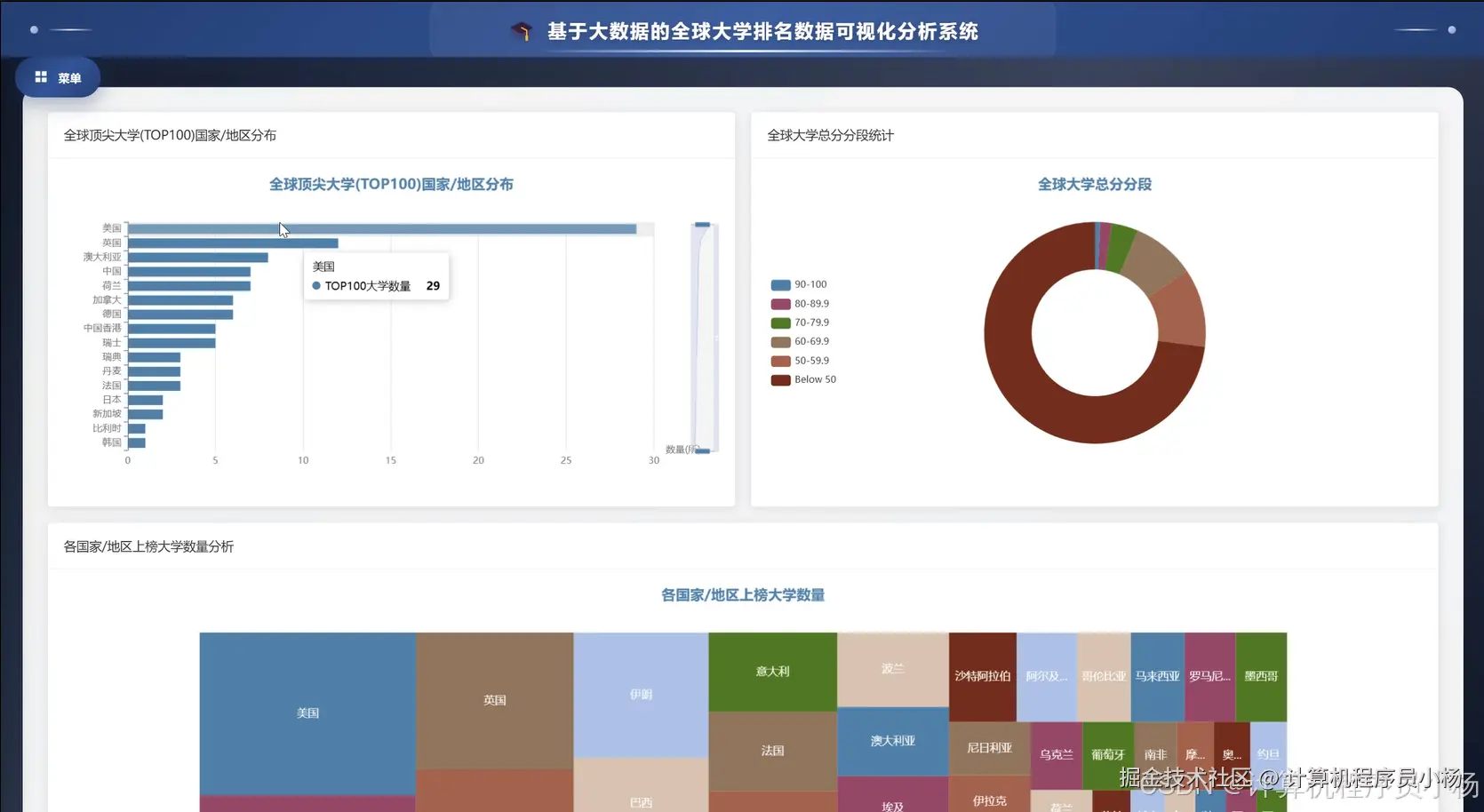Select the 法国 block in the treemap
Viewport: 1484px width, 812px height.
pyautogui.click(x=772, y=751)
